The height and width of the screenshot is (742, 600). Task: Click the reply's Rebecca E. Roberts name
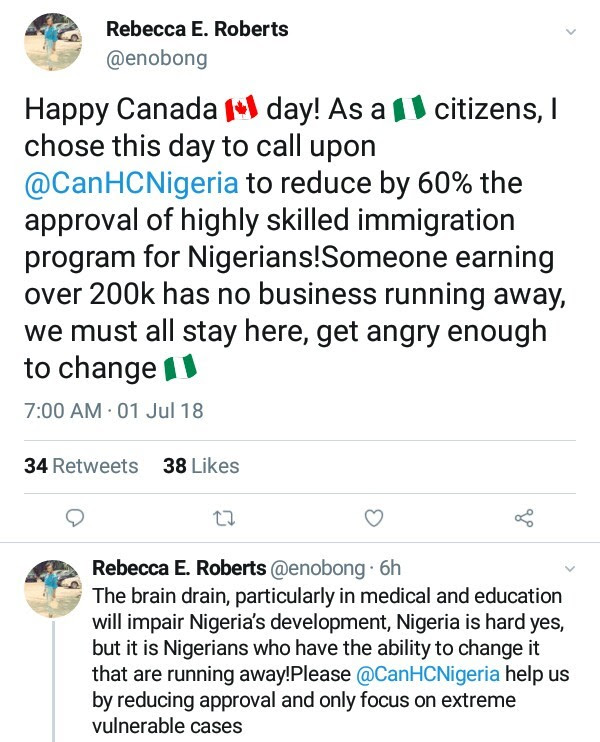tap(178, 569)
